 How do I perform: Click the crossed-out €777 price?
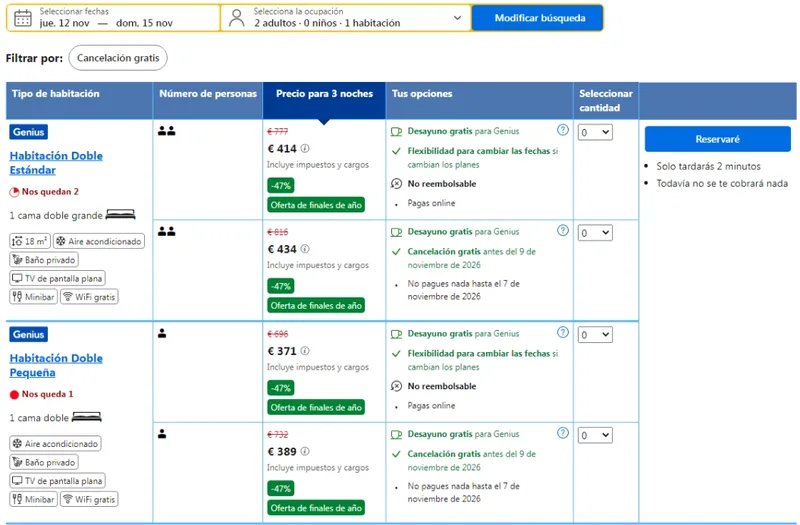tap(278, 132)
